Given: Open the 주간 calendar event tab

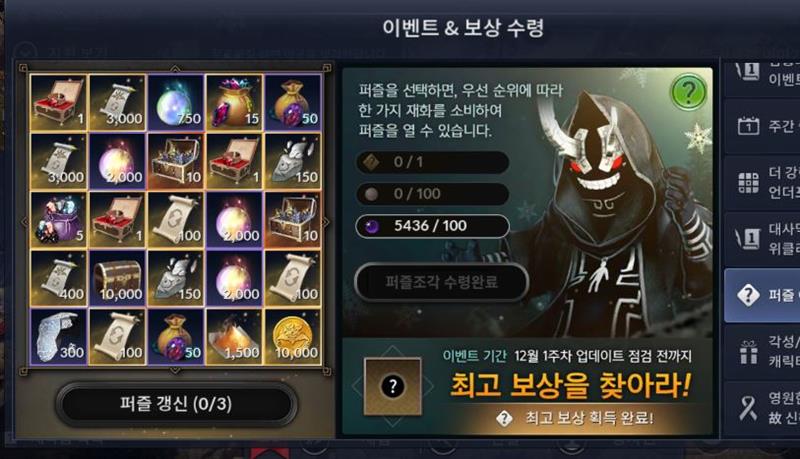Looking at the screenshot, I should [762, 126].
